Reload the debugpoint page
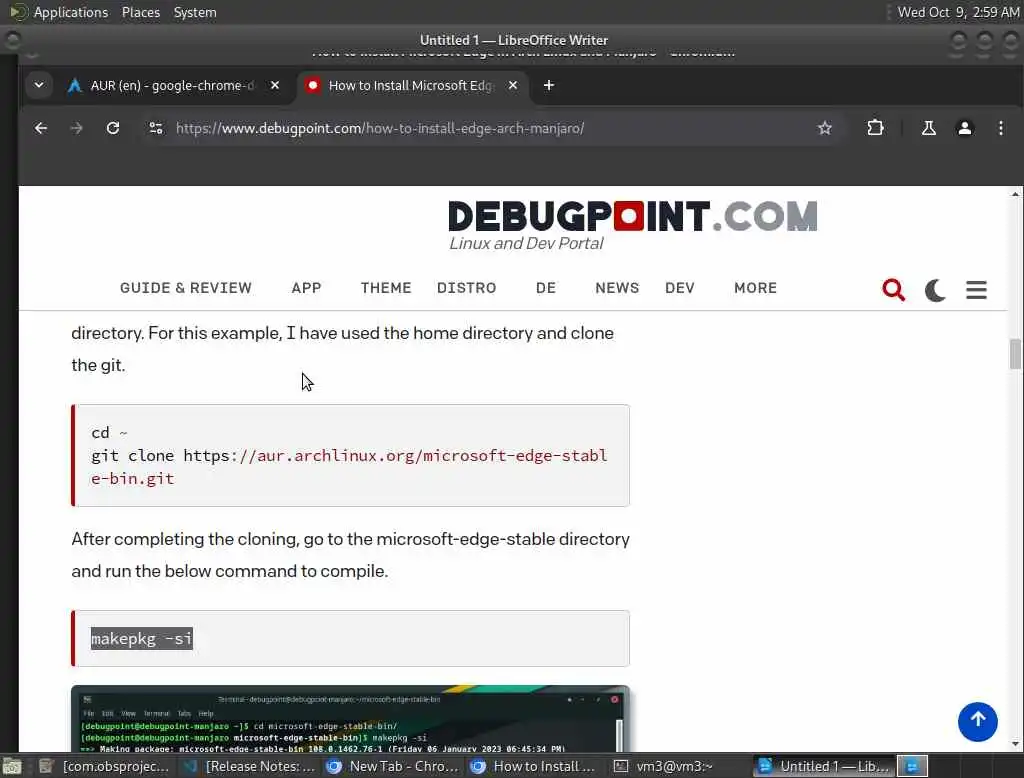Image resolution: width=1024 pixels, height=778 pixels. click(x=113, y=128)
